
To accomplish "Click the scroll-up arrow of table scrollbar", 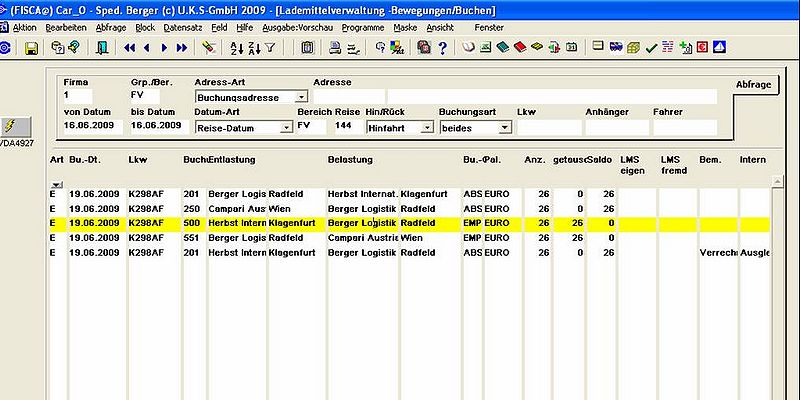I will click(x=777, y=181).
